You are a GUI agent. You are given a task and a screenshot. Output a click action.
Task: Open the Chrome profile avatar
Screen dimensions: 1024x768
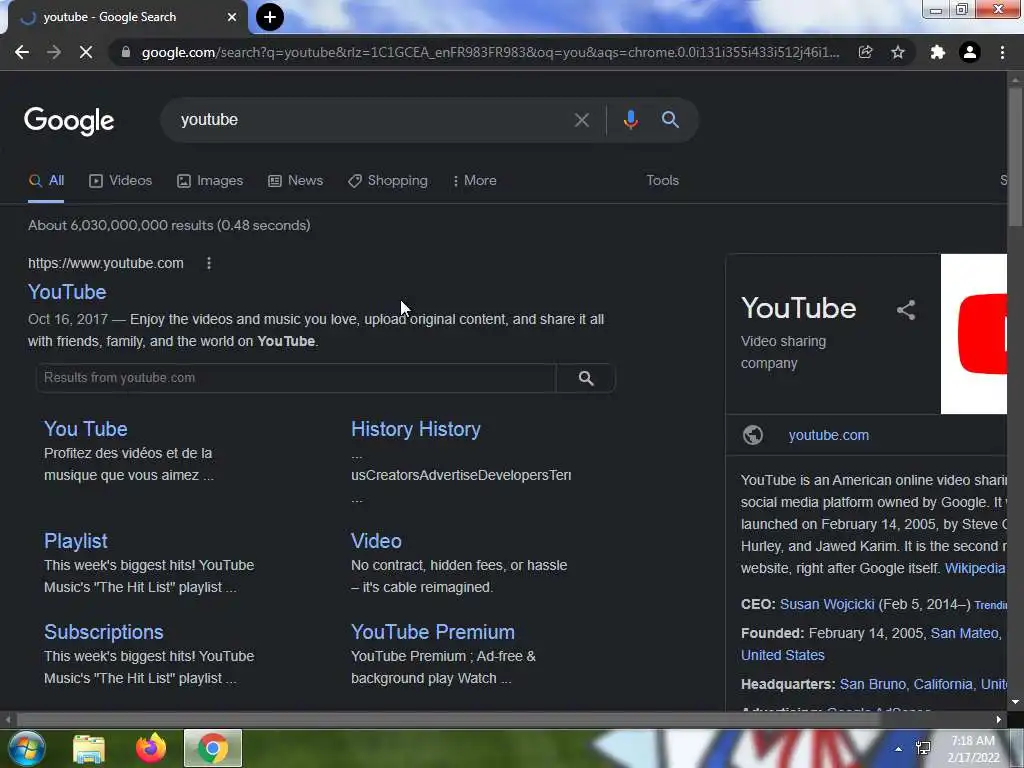click(x=970, y=52)
